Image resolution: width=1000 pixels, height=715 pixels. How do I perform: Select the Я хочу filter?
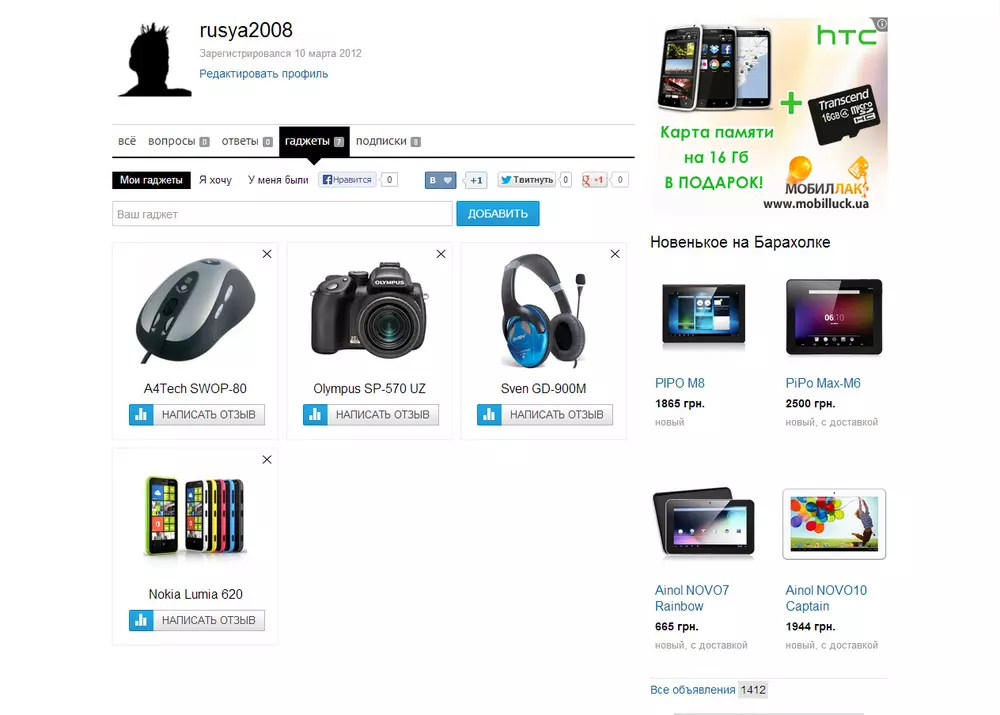216,180
